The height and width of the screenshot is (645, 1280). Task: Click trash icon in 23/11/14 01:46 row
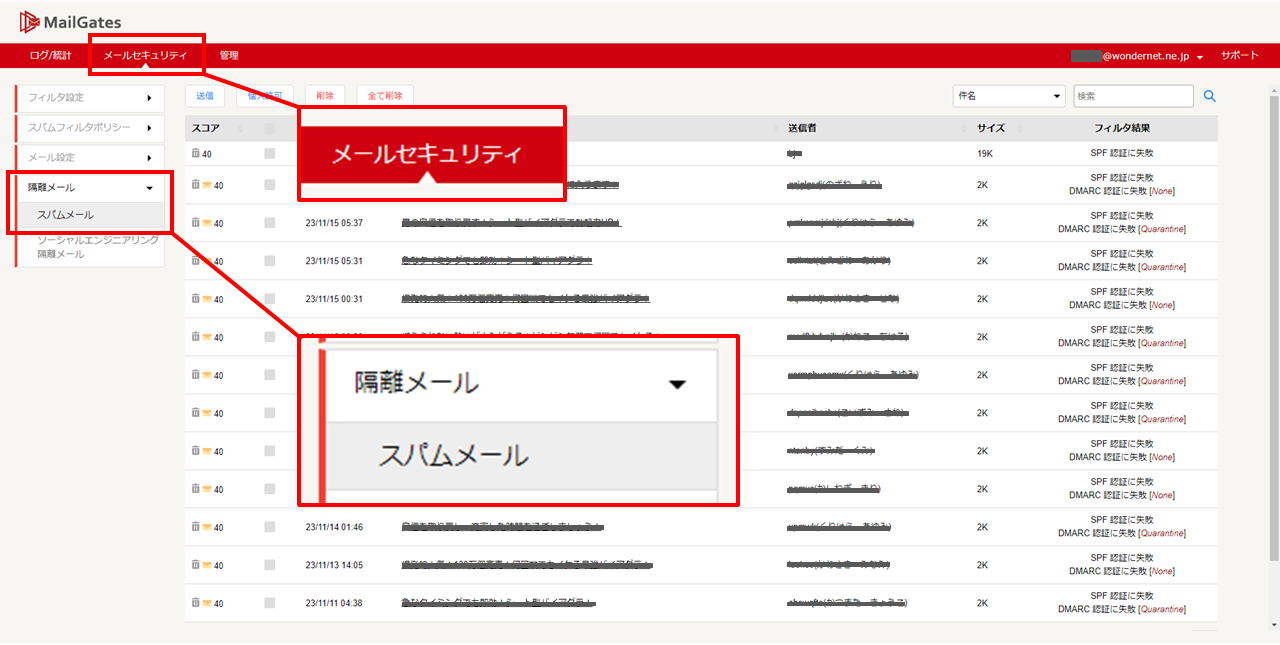[196, 527]
